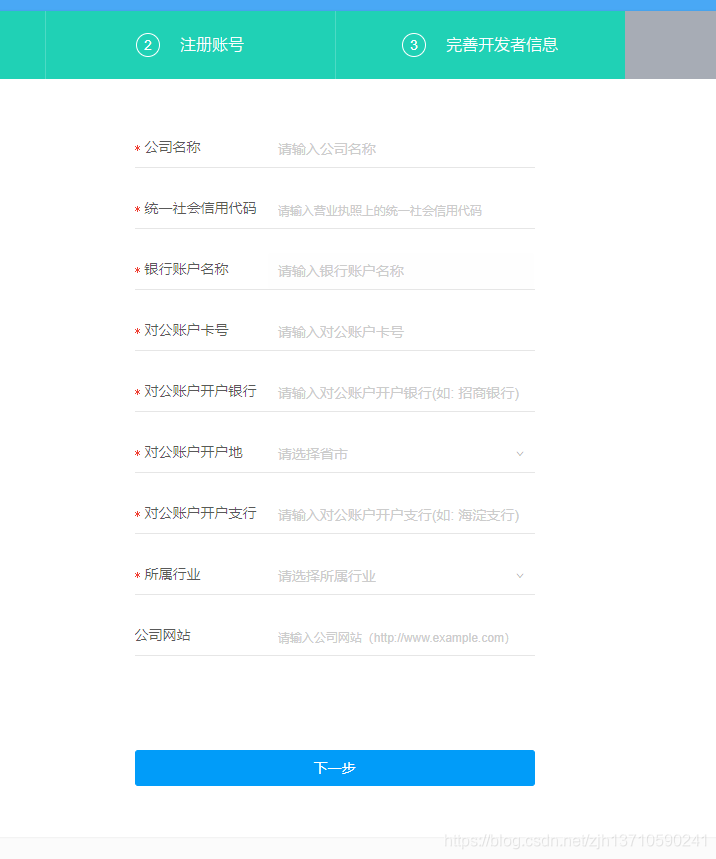This screenshot has height=859, width=716.
Task: Select the 注册账号 step tab
Action: coord(190,45)
